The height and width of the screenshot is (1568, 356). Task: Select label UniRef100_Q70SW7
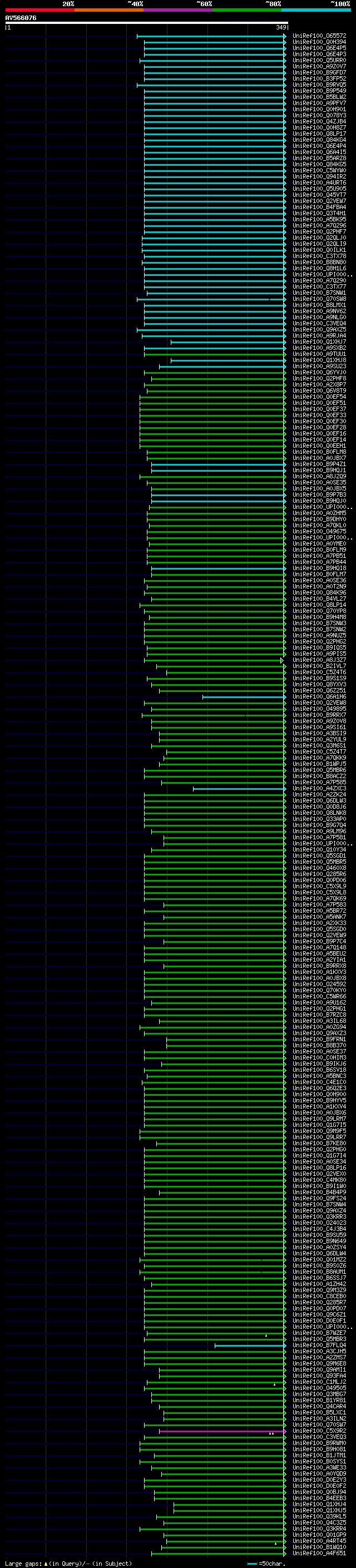coord(319,1425)
